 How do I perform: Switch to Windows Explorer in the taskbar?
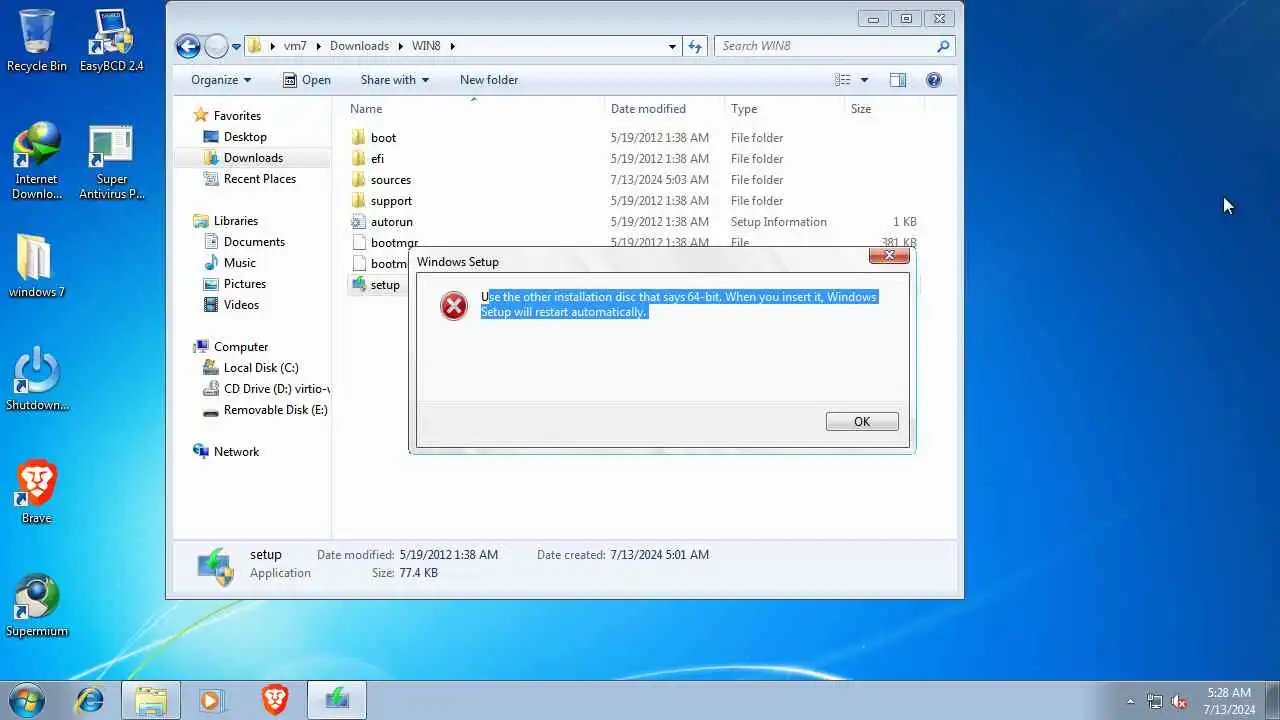tap(151, 700)
